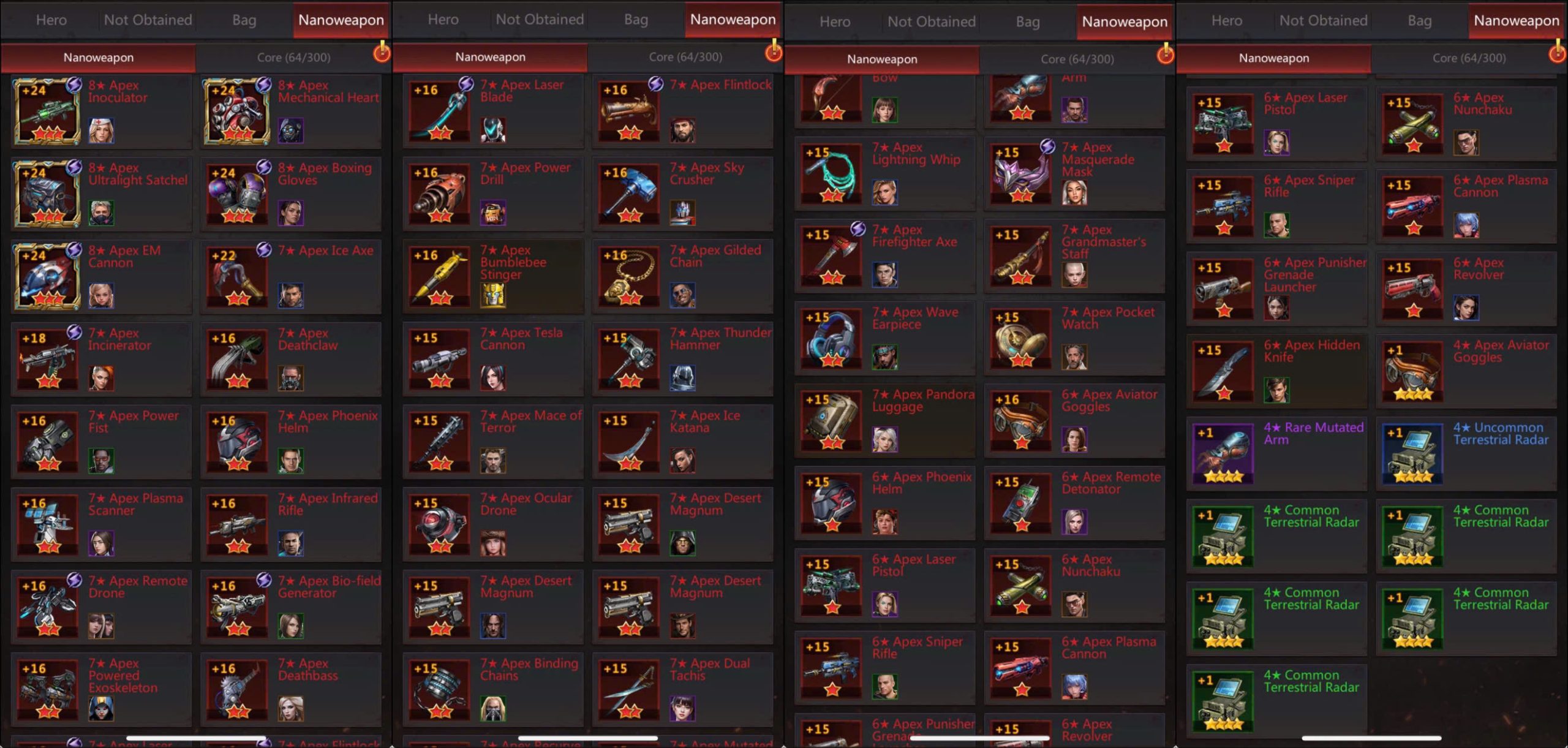Click the 7★ Apex Thunder Hammer icon
The height and width of the screenshot is (748, 1568).
click(629, 358)
